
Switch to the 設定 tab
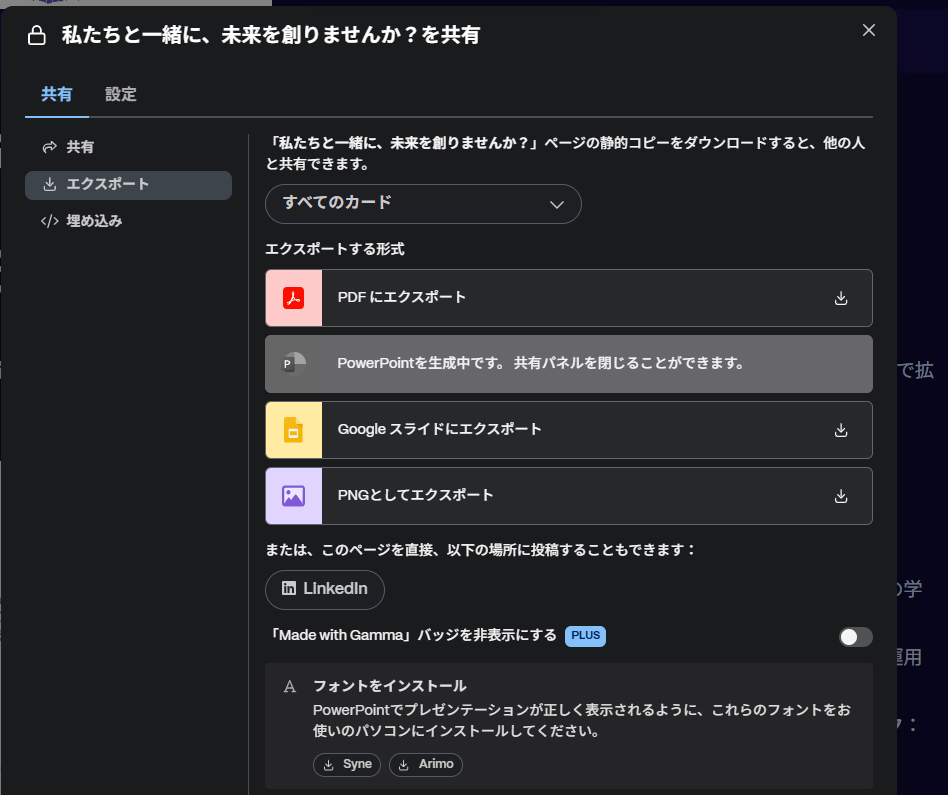[121, 95]
